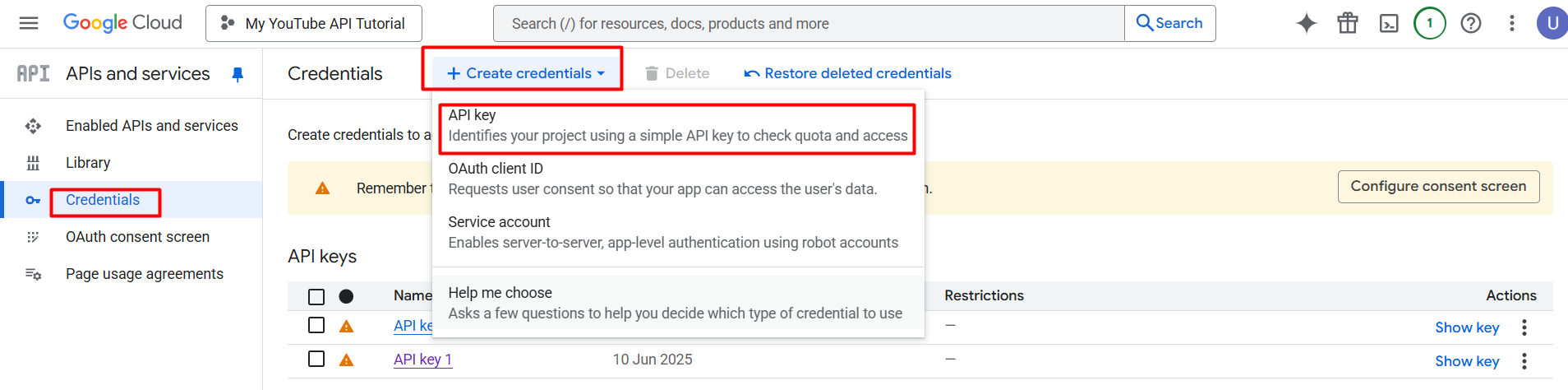Click the Actions column header
The image size is (1568, 390).
point(1510,295)
